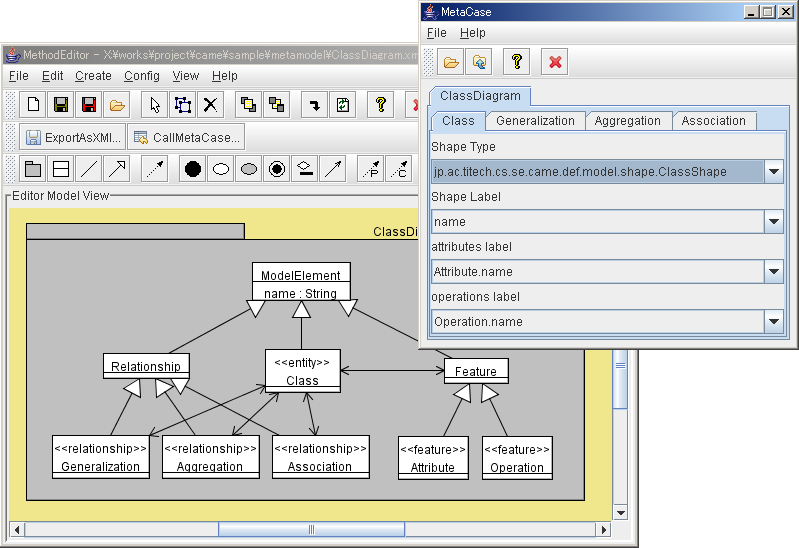This screenshot has height=548, width=799.
Task: Expand the attributes label dropdown arrow
Action: tap(774, 272)
